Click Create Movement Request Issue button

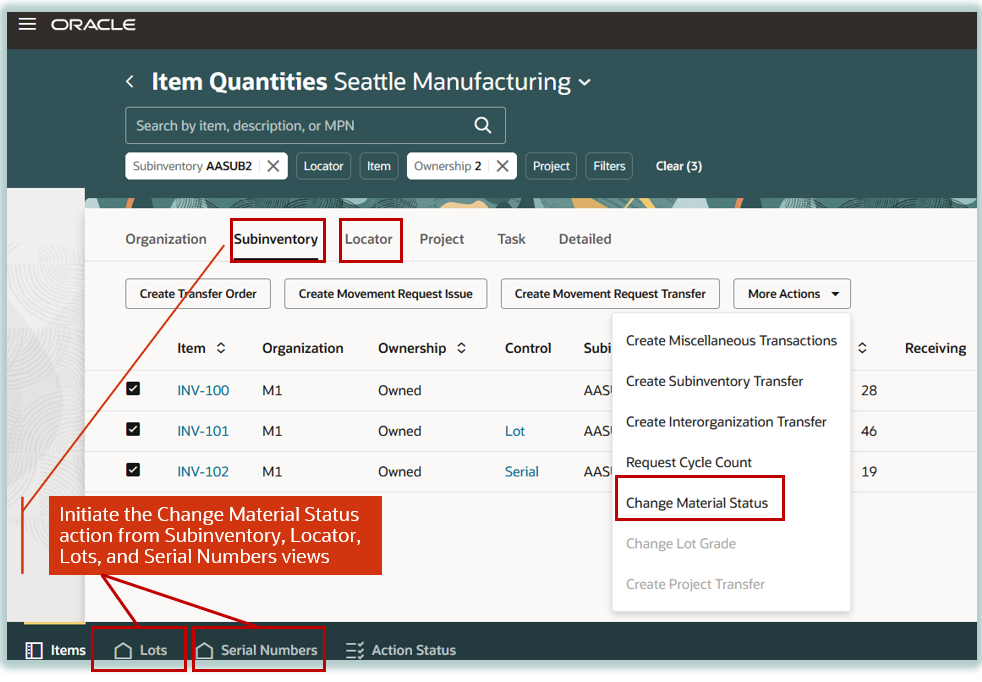click(385, 294)
